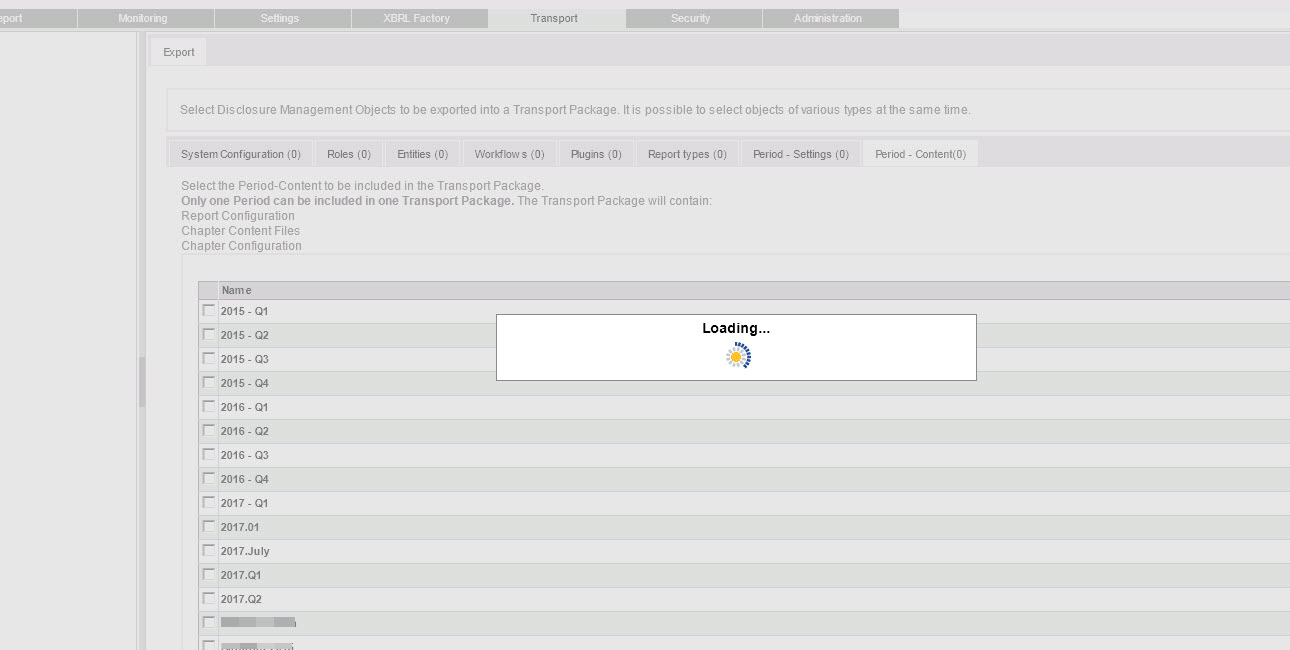Click the 2015 - Q1 row text
The width and height of the screenshot is (1290, 650).
pos(244,311)
